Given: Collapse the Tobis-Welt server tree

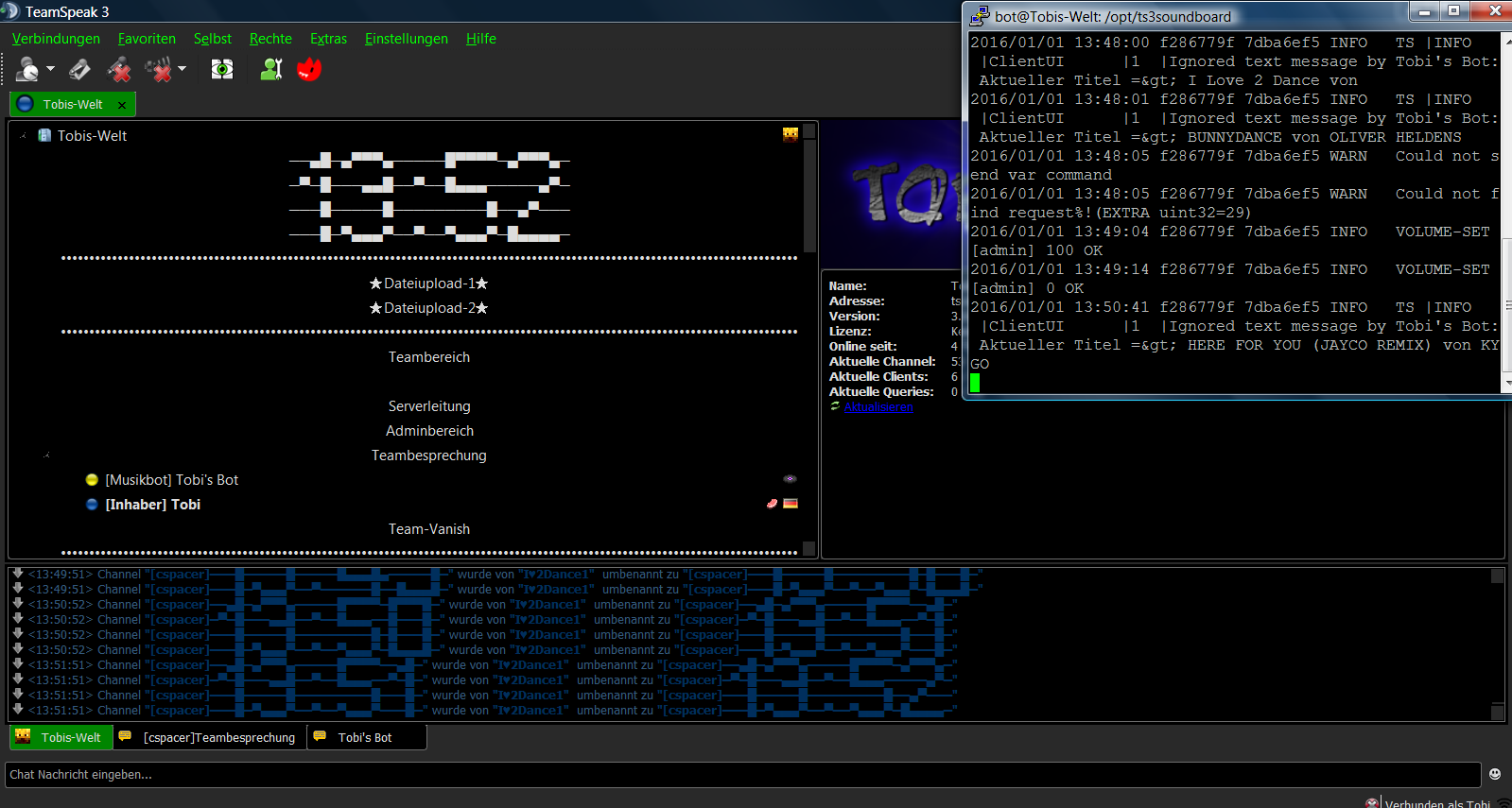Looking at the screenshot, I should (23, 135).
